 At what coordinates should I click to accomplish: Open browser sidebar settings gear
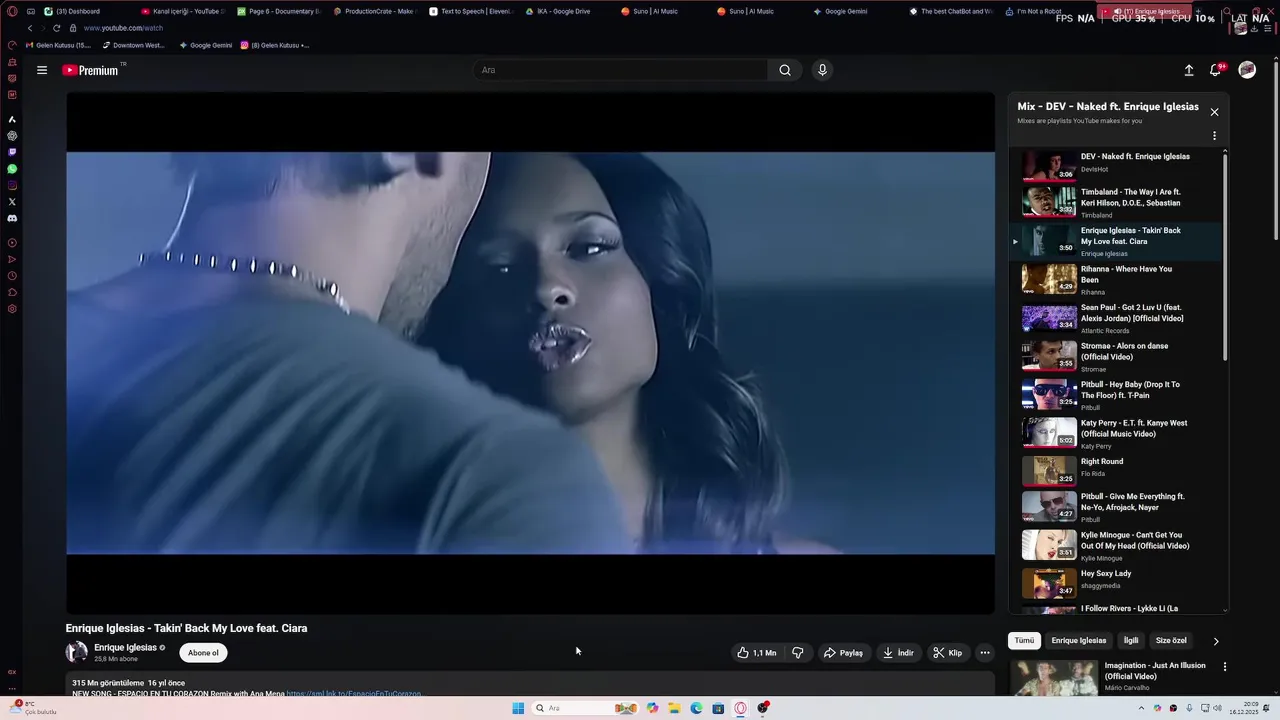point(12,309)
